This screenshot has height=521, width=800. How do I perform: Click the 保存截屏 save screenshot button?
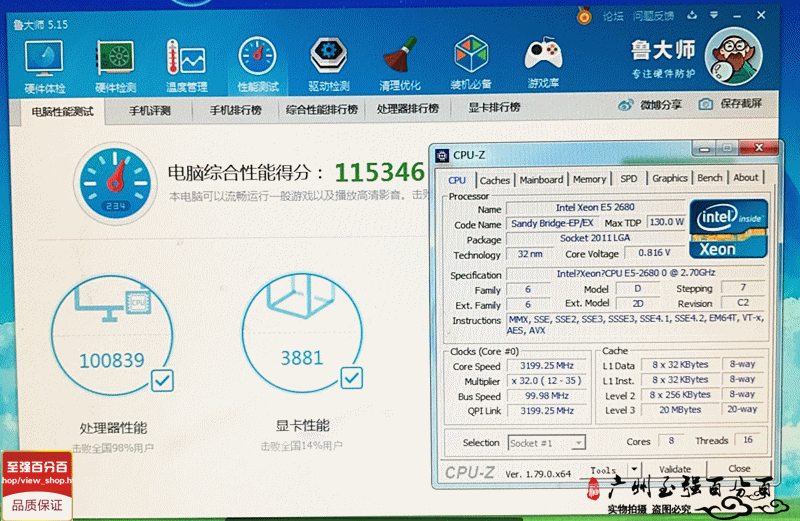click(730, 104)
